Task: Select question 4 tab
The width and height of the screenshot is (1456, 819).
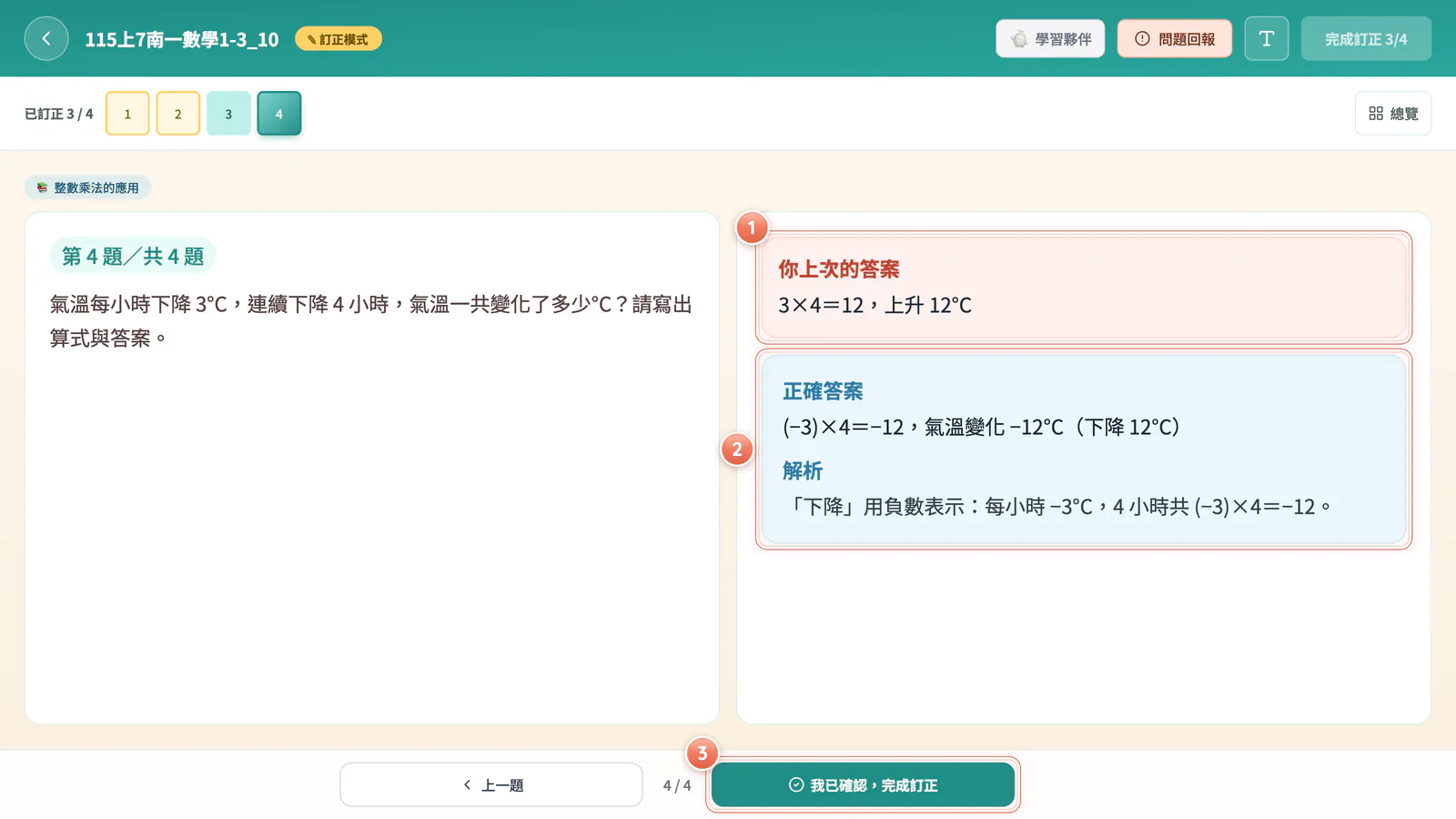Action: click(x=279, y=114)
